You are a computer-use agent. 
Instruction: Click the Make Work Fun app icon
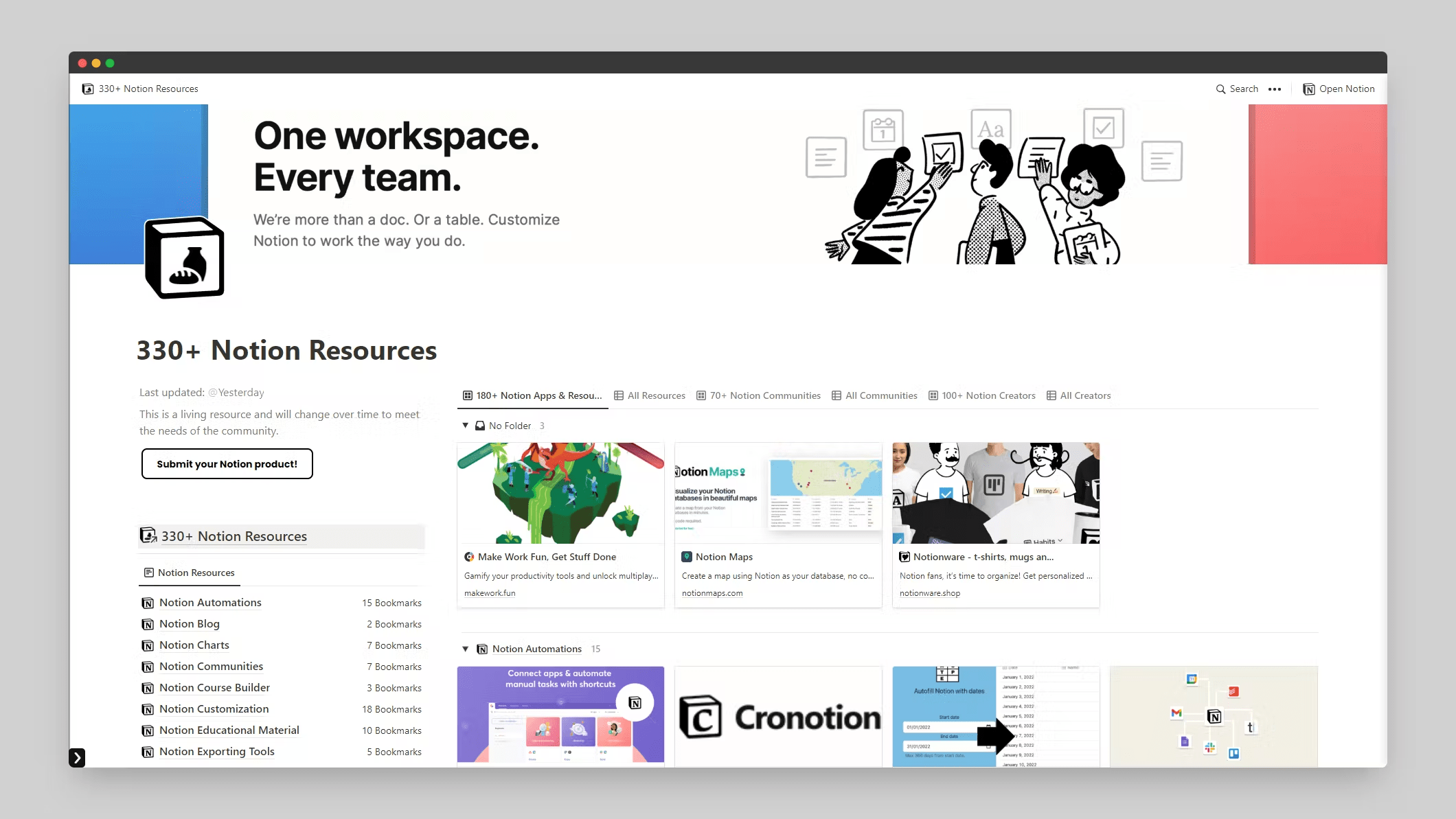[468, 557]
